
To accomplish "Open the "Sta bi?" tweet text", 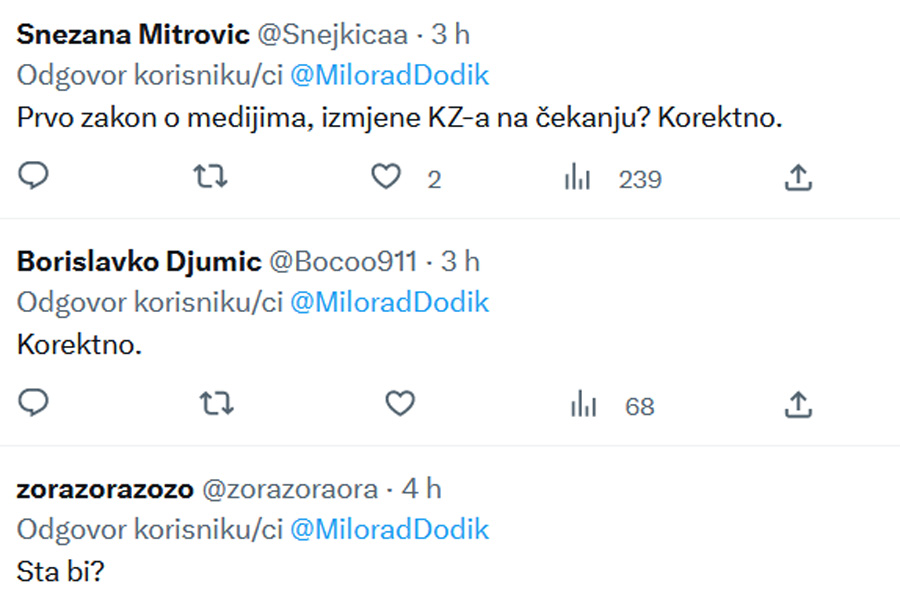I will click(60, 572).
